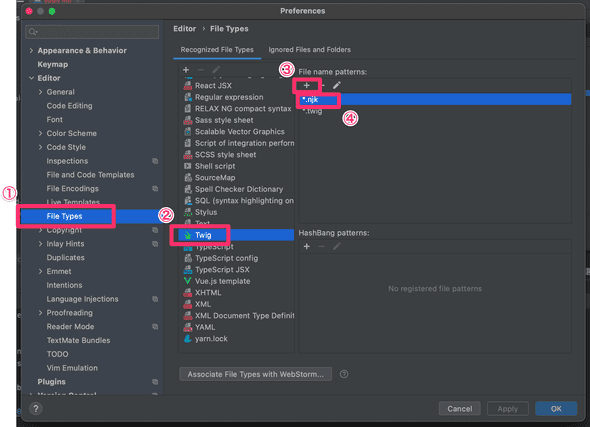Open the Recognized File Types tab
The image size is (590, 427).
pos(217,50)
